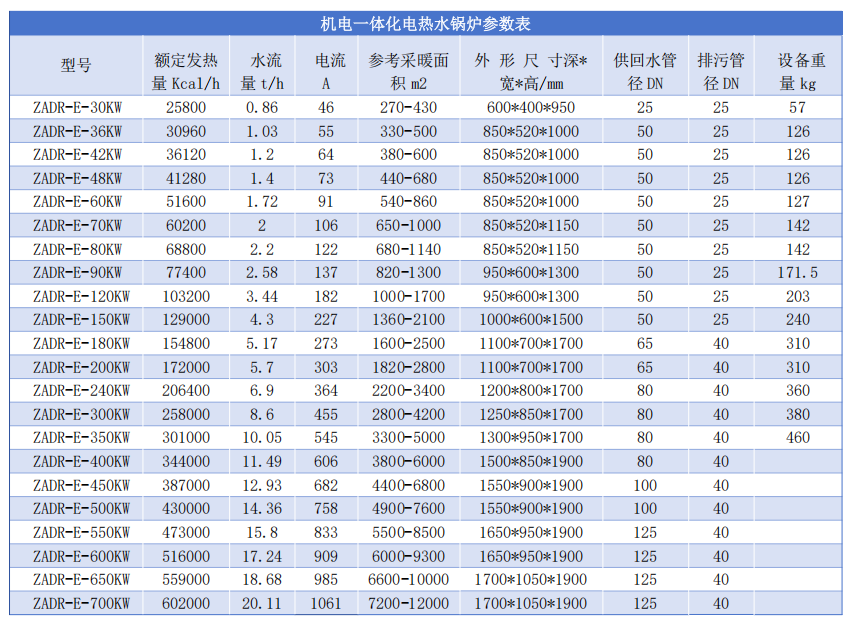
Task: Select the rated heat value 602000
Action: (x=185, y=603)
